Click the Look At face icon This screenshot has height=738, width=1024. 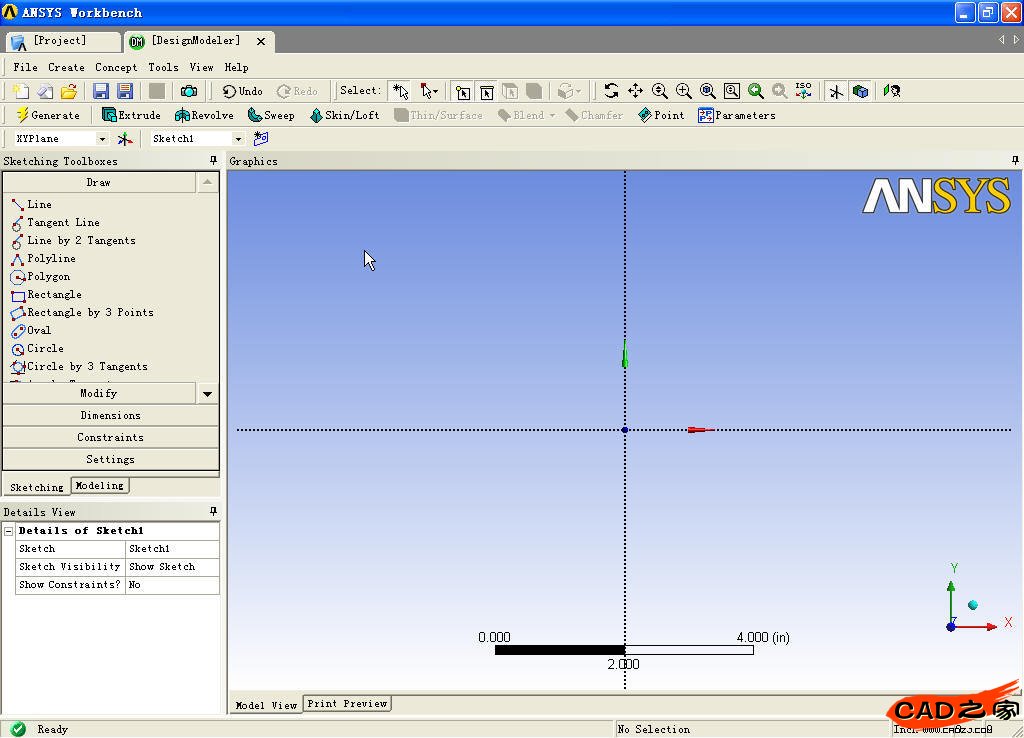pyautogui.click(x=892, y=91)
